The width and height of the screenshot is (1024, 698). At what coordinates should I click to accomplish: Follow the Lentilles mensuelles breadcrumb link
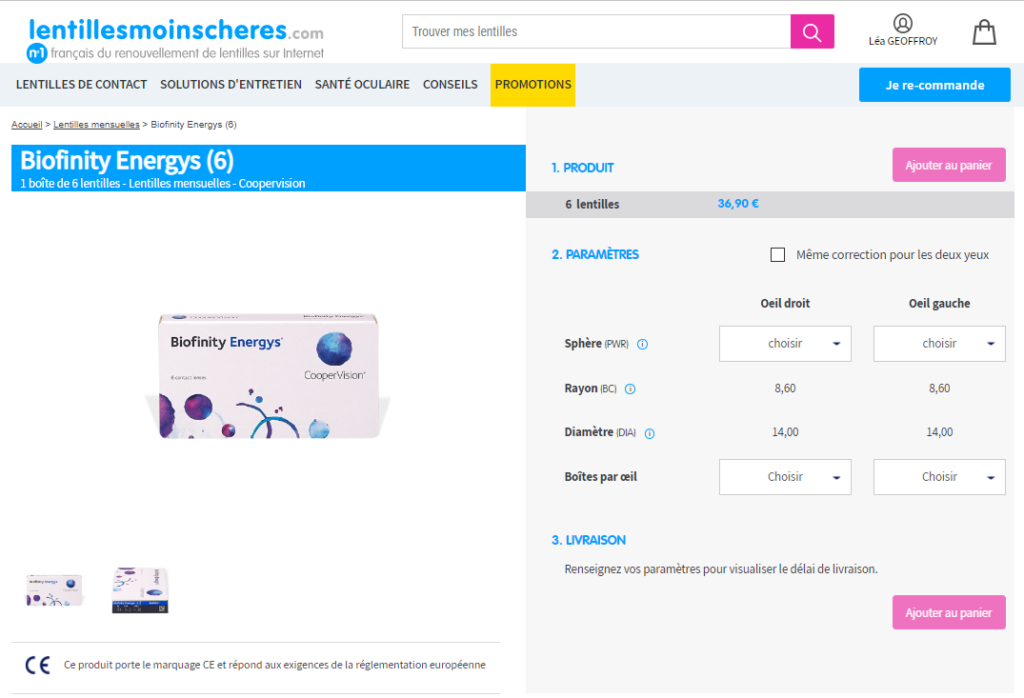[96, 125]
